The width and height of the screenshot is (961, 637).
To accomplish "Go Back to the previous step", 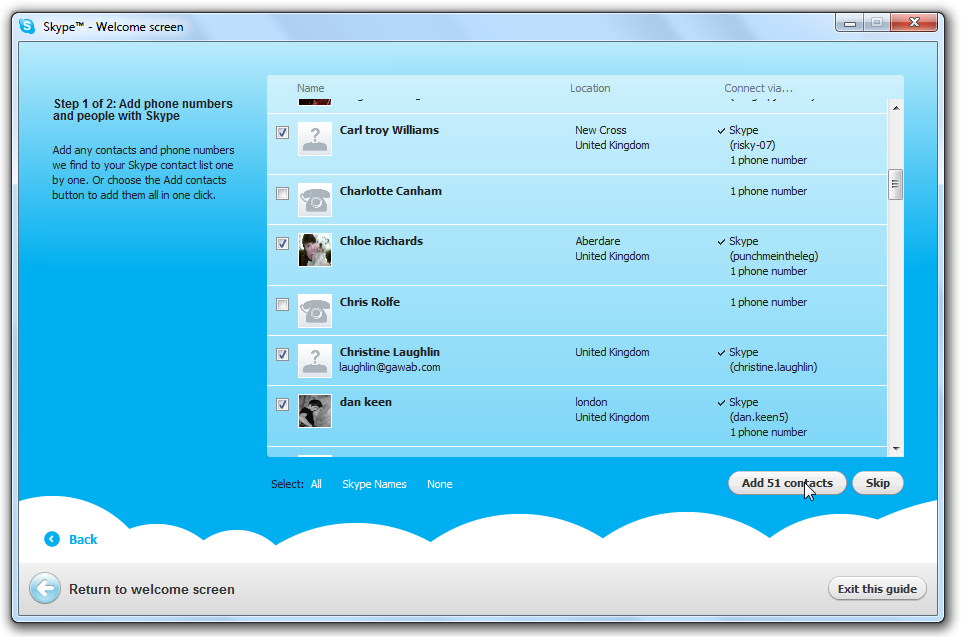I will point(83,540).
